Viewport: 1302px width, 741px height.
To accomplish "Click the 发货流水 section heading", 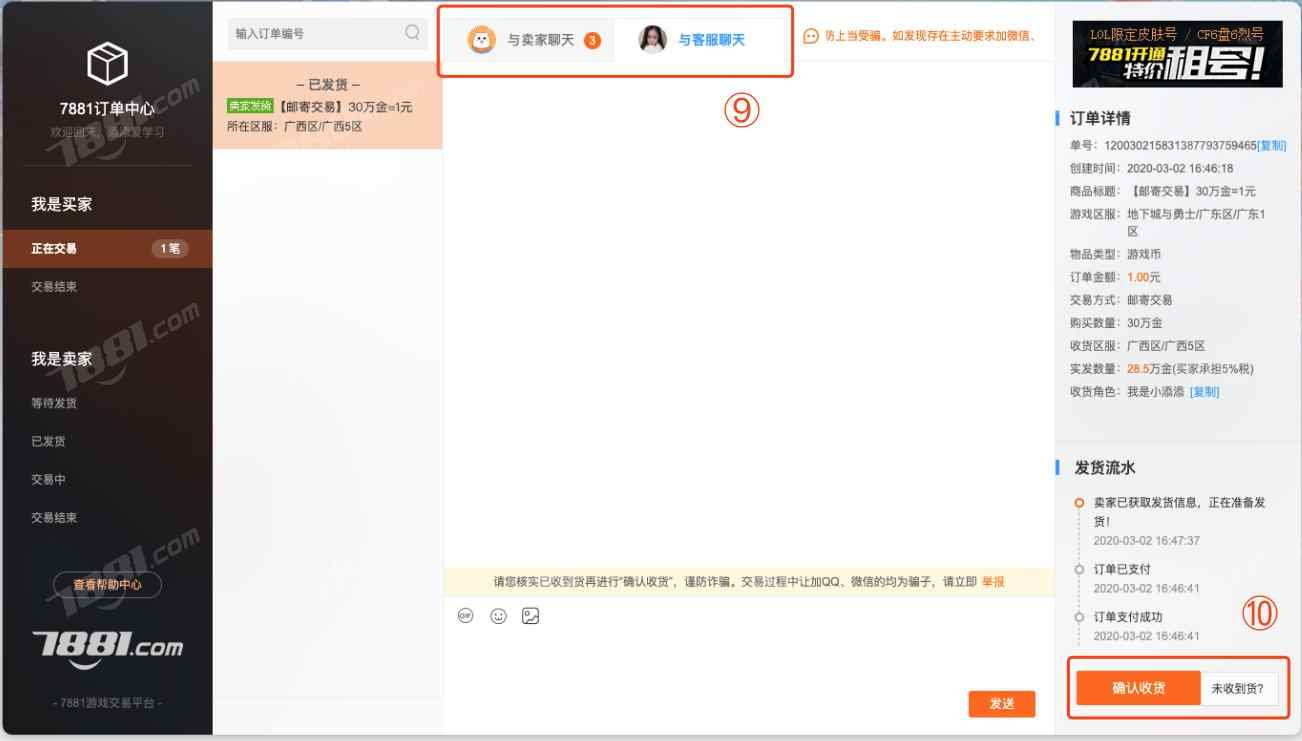I will [1105, 467].
